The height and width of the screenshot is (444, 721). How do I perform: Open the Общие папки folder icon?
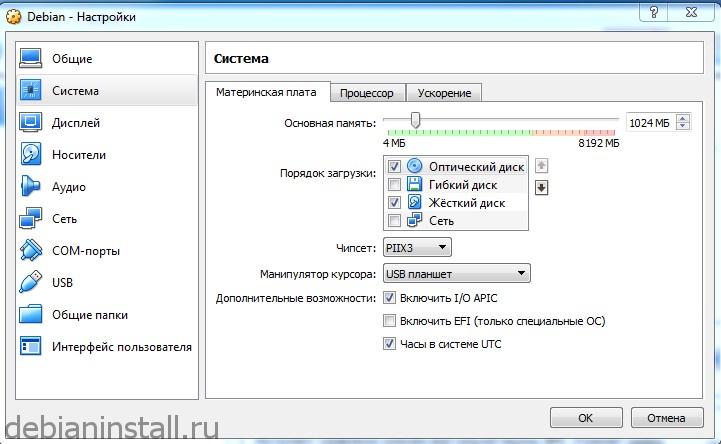(31, 314)
